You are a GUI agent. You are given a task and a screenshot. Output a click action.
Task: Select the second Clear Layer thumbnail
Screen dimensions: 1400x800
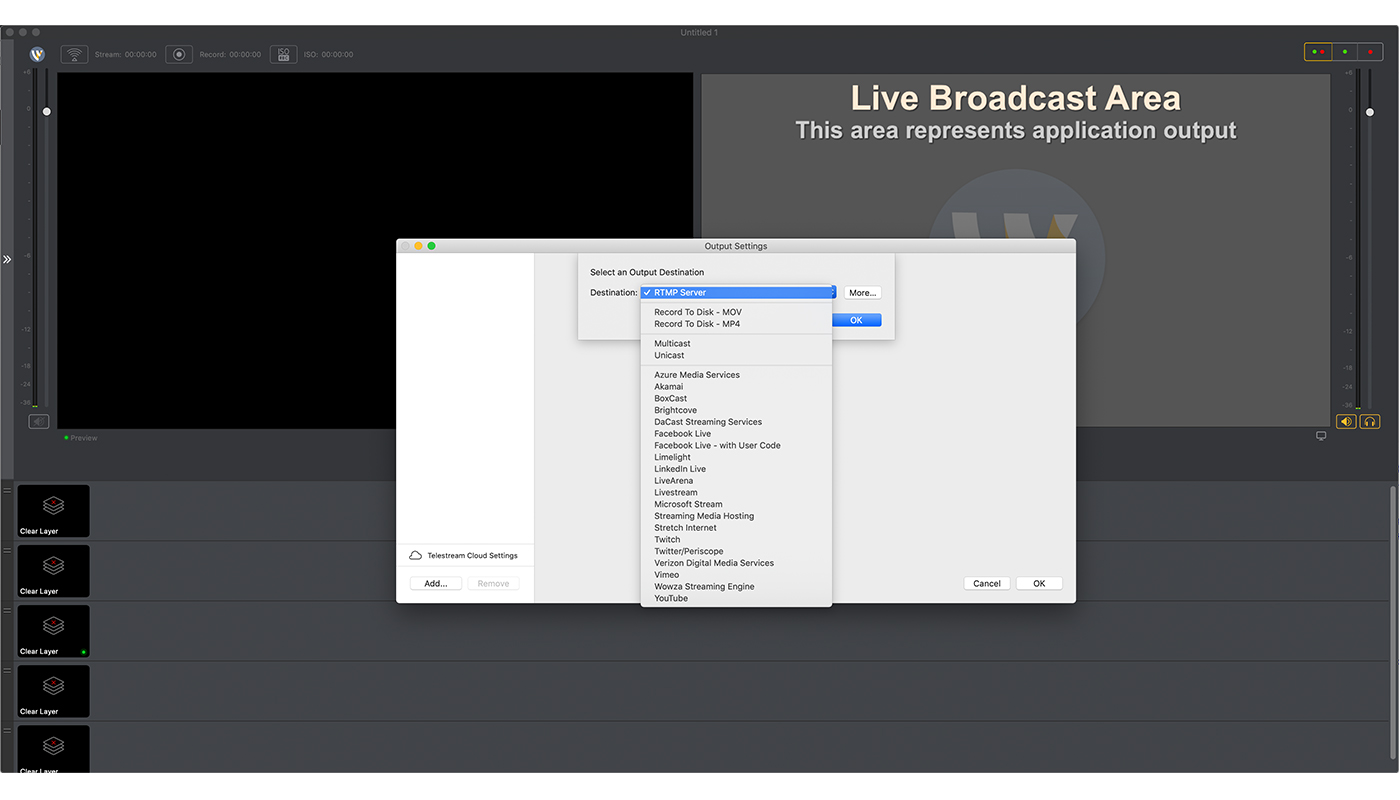54,571
